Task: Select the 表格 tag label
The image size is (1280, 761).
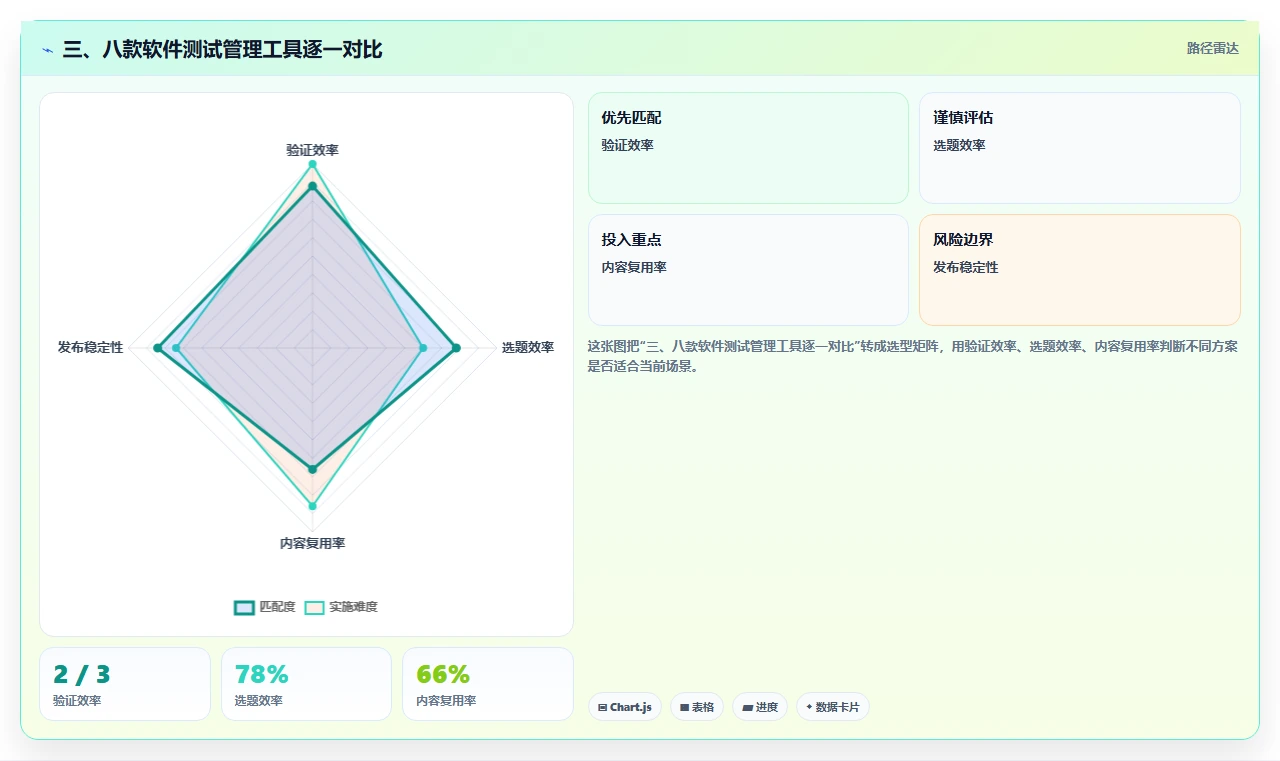Action: tap(703, 707)
